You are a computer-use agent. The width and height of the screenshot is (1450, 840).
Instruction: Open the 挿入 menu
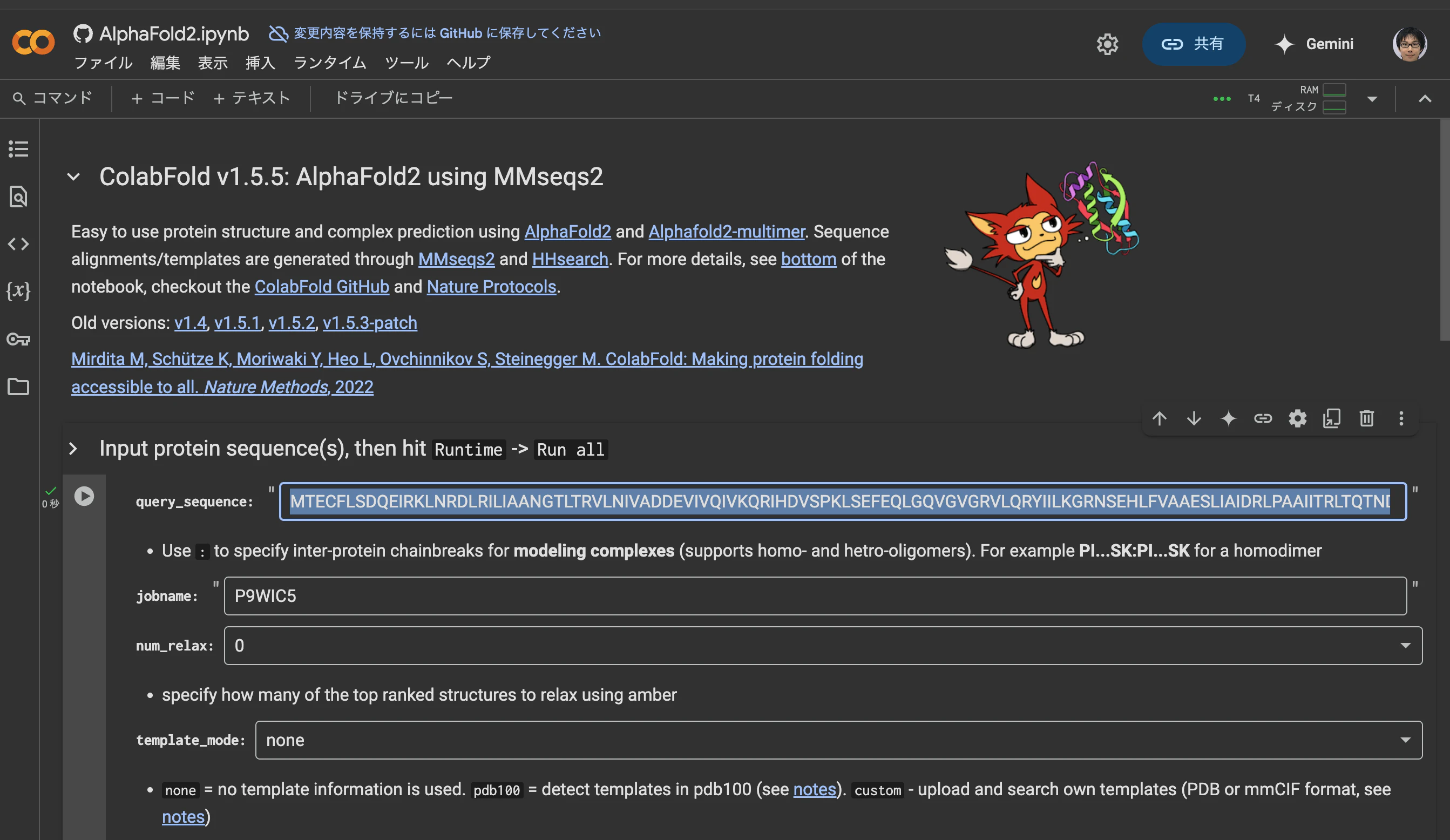coord(260,62)
